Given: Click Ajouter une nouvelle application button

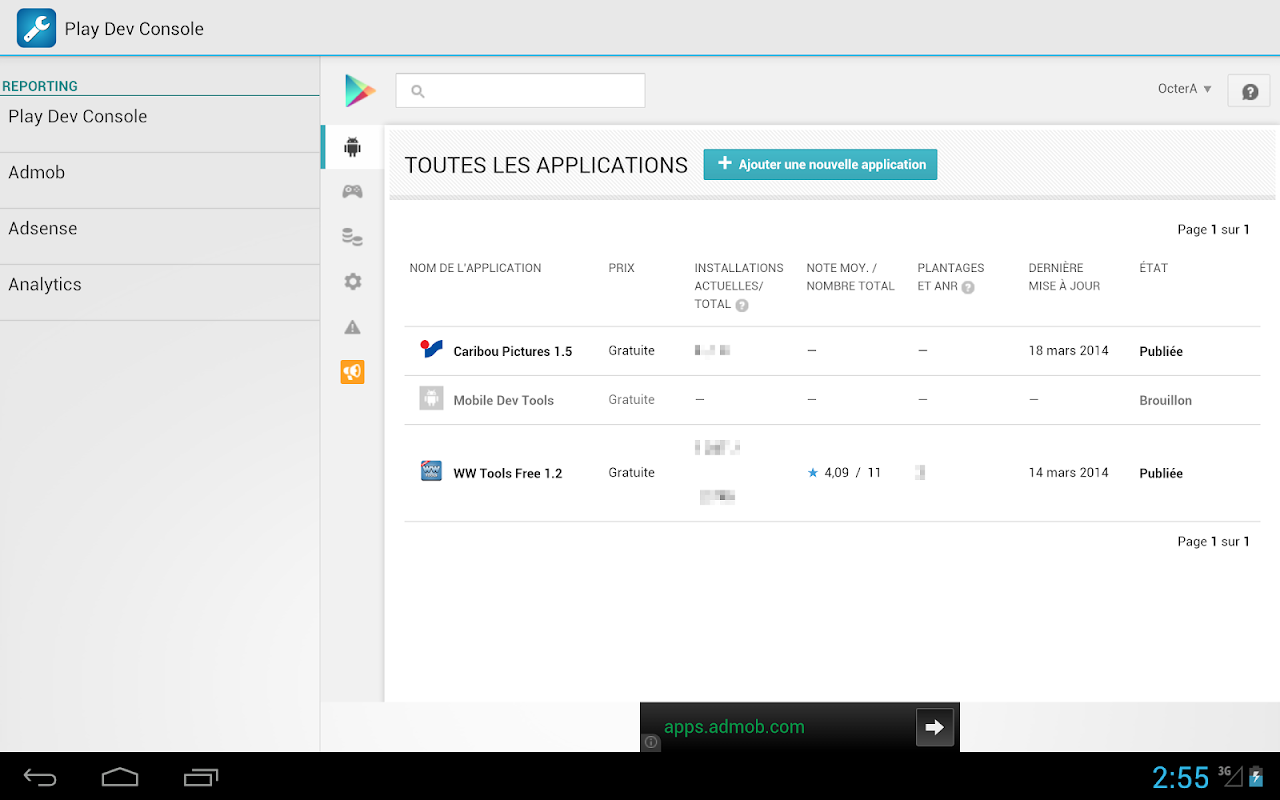Looking at the screenshot, I should 820,164.
